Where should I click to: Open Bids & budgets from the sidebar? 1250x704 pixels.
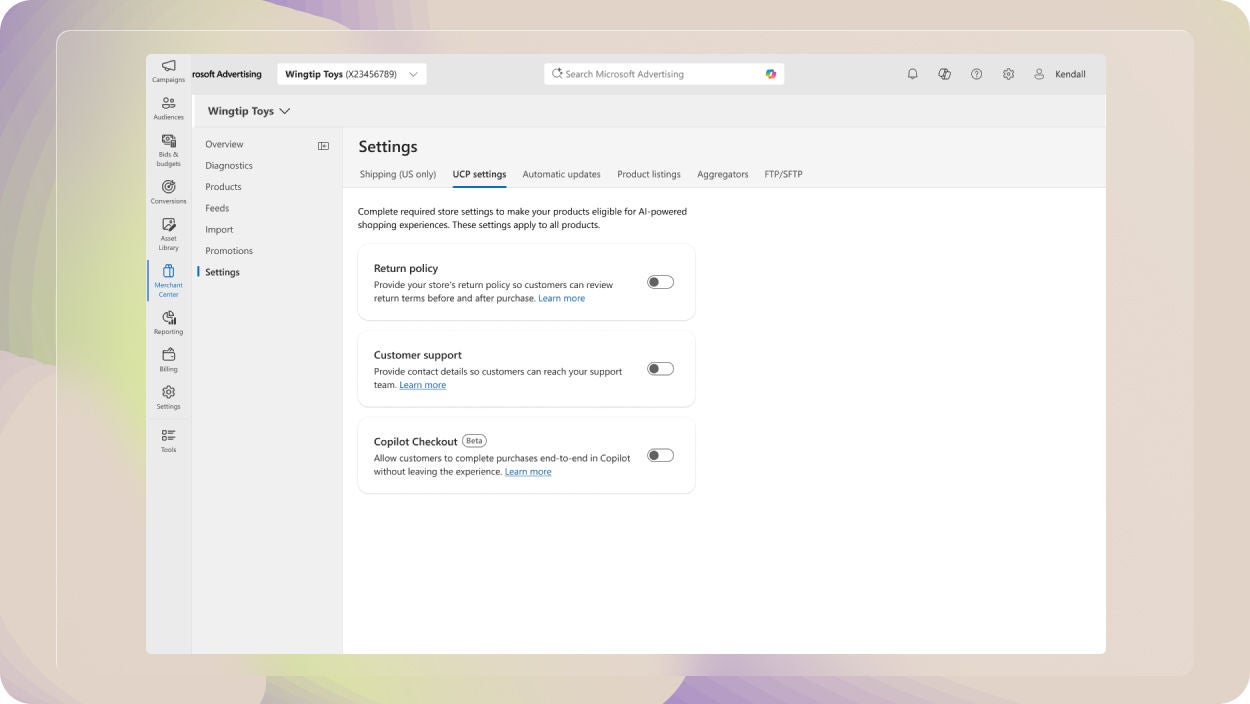(x=168, y=150)
